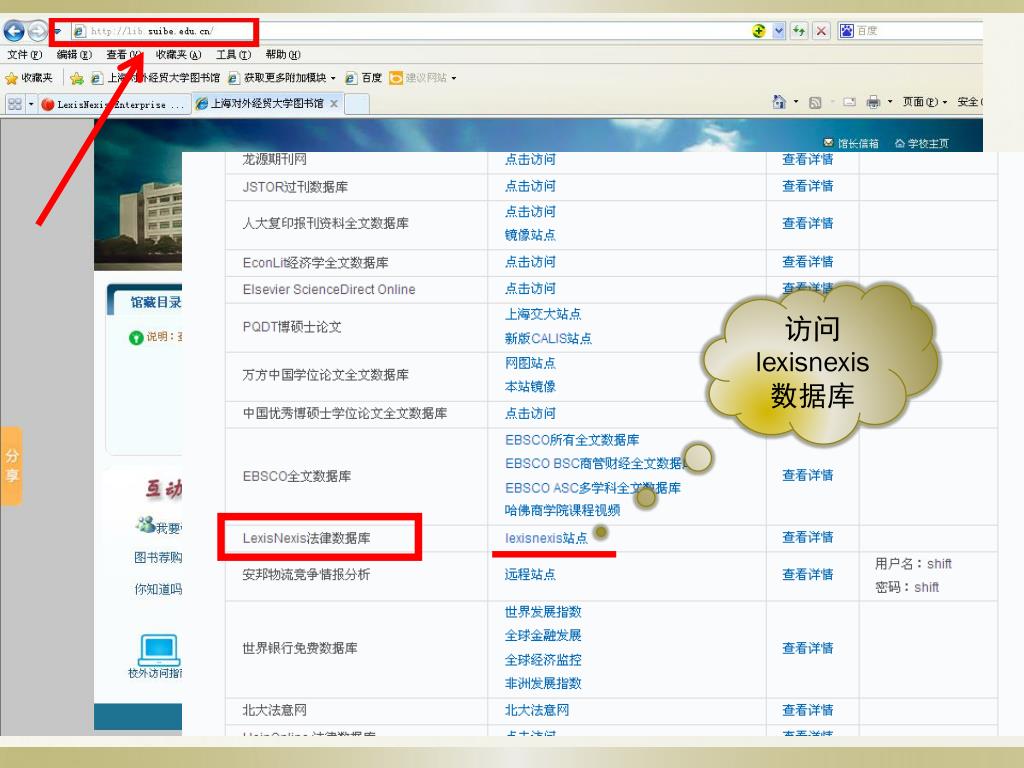The width and height of the screenshot is (1024, 768).
Task: Open the tab list dropdown arrow
Action: click(31, 104)
